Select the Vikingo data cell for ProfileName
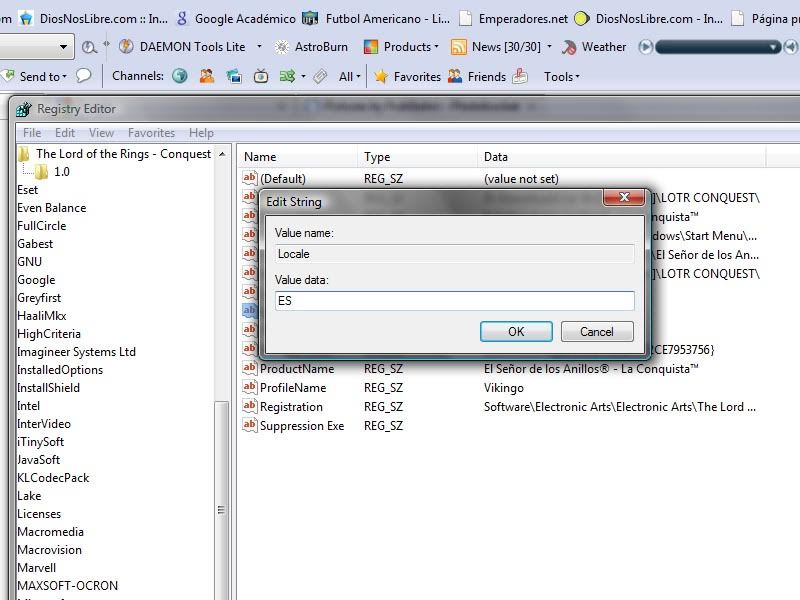Screen dimensions: 800x600 (x=504, y=388)
